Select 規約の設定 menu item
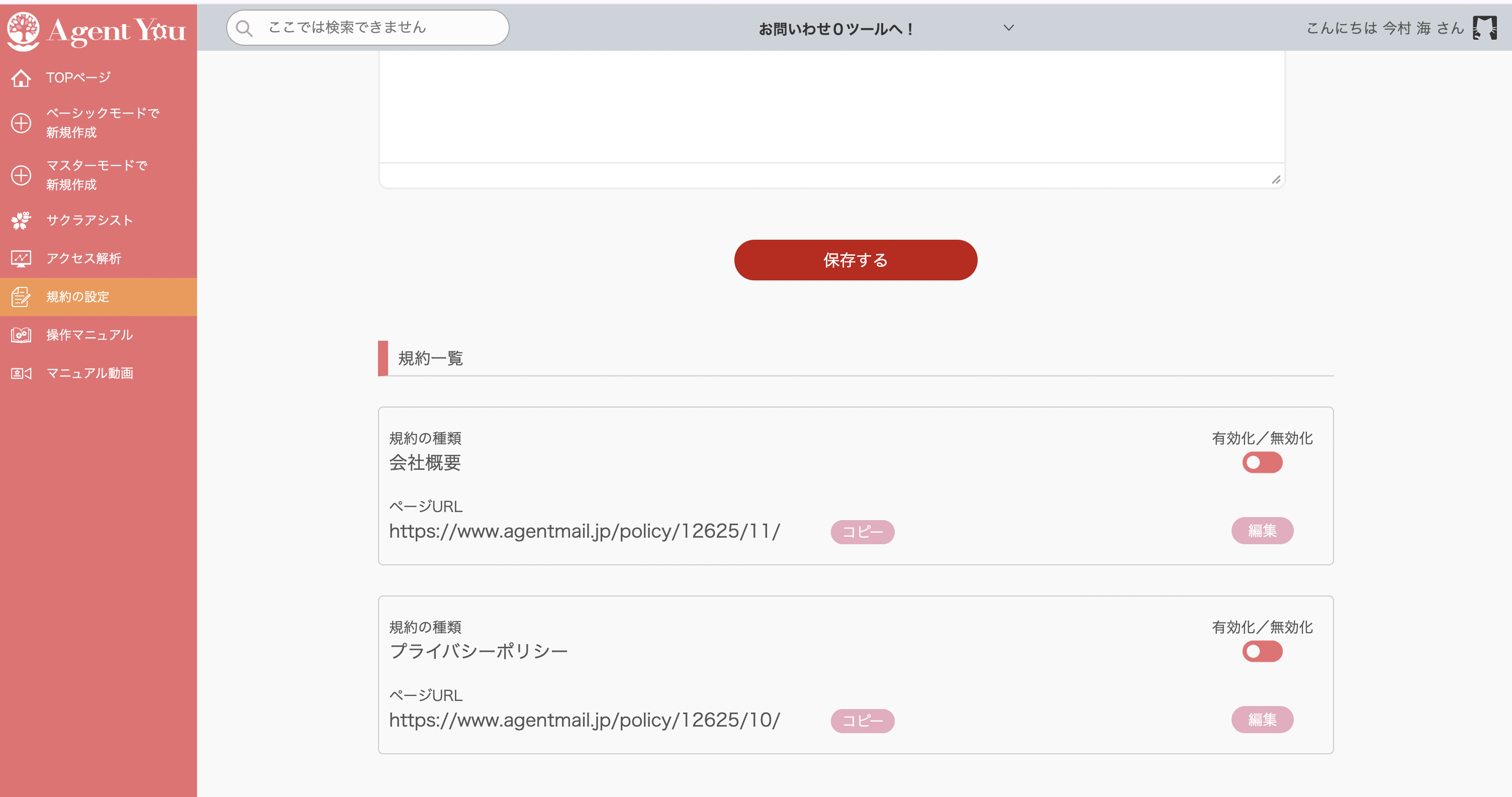1512x797 pixels. coord(99,297)
